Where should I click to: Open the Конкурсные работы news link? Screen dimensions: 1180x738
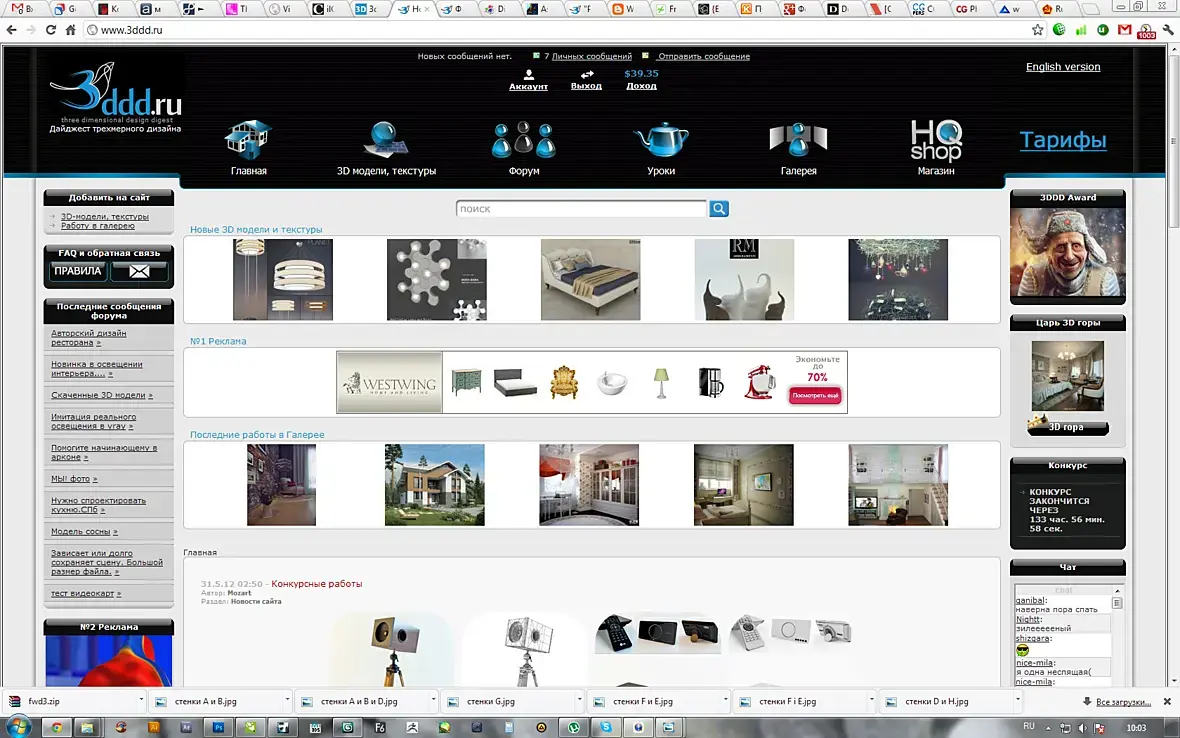click(316, 584)
